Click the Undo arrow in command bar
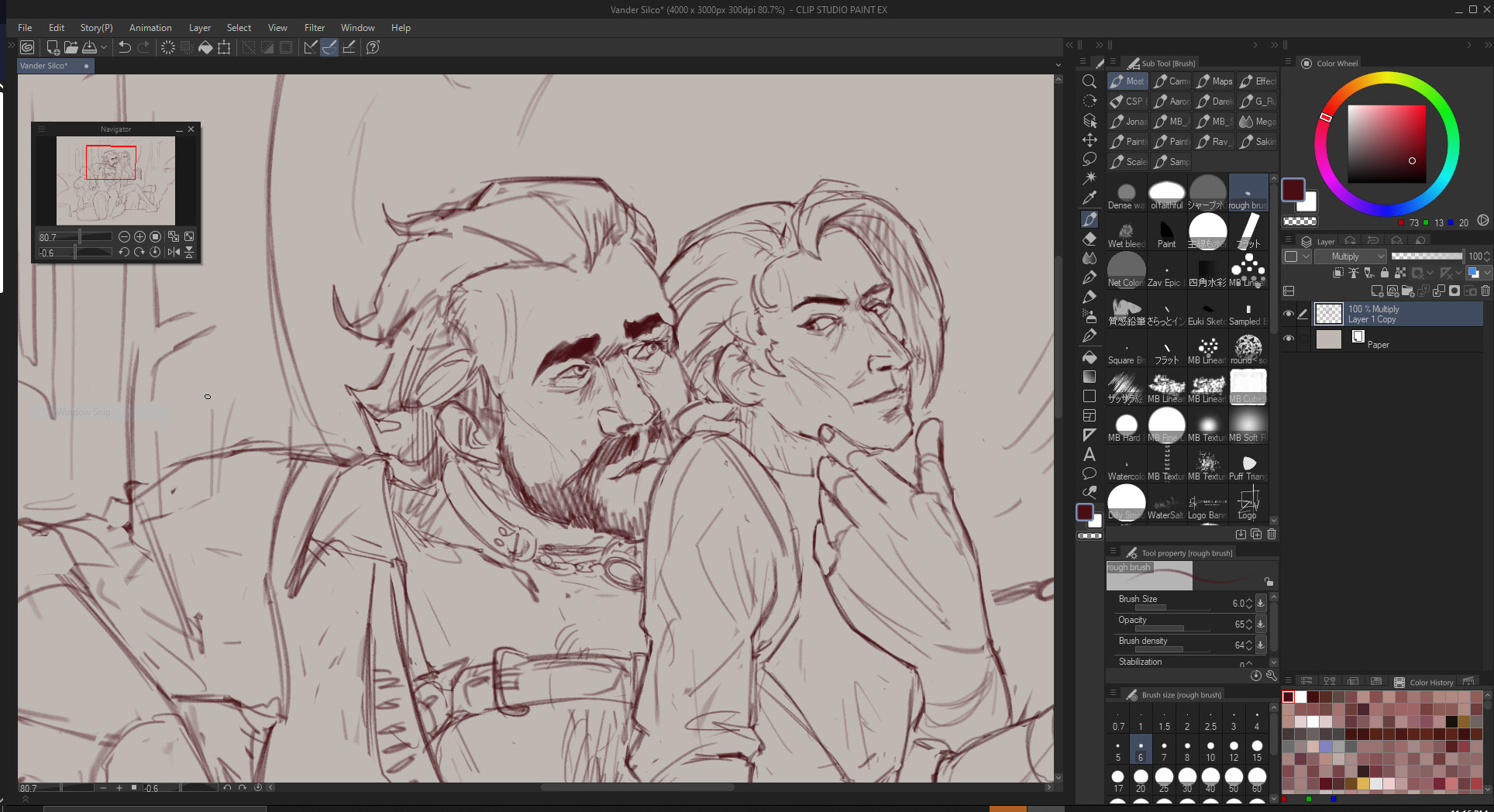Screen dimensions: 1494x812 [124, 47]
